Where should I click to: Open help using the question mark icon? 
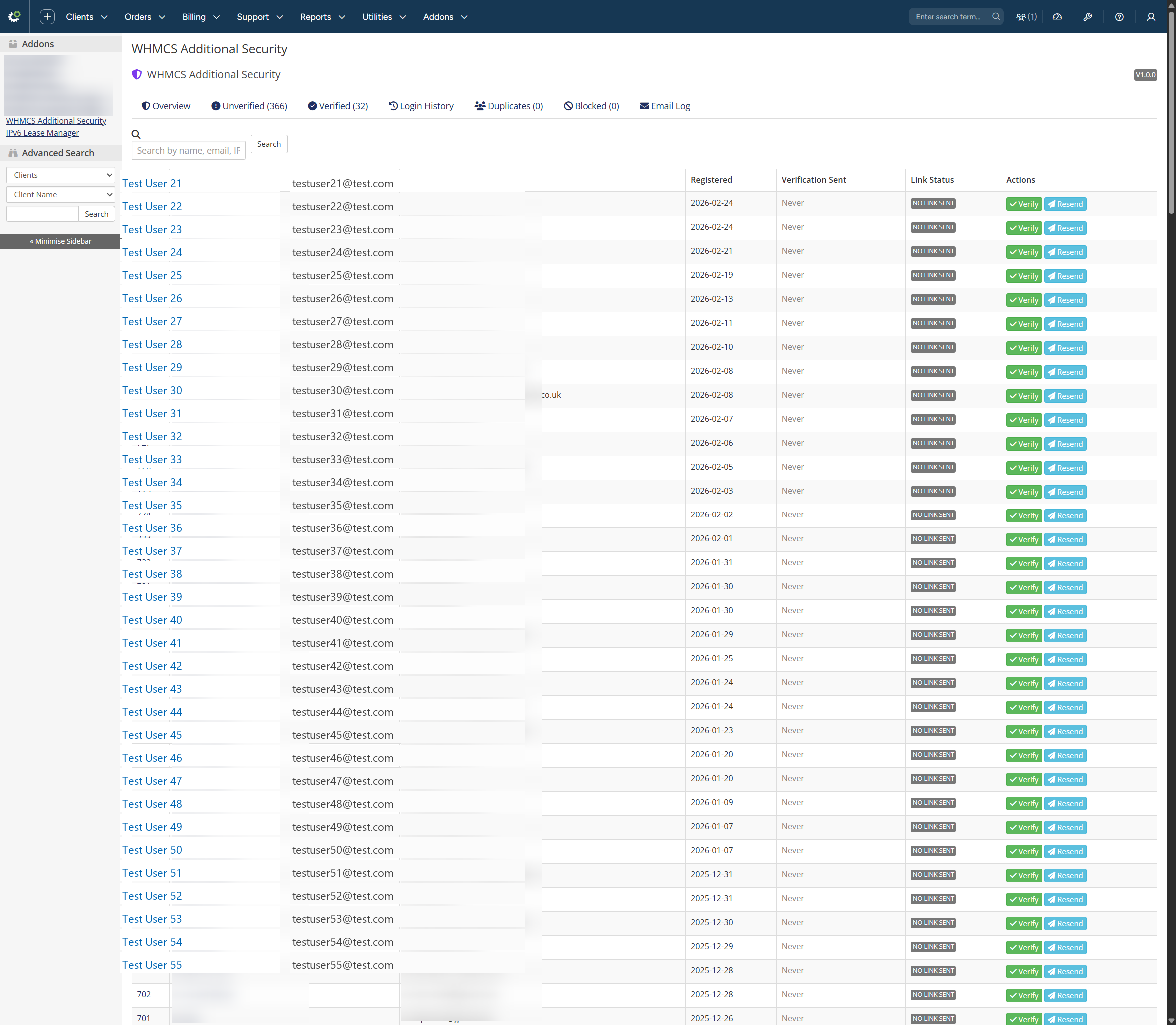(x=1119, y=16)
